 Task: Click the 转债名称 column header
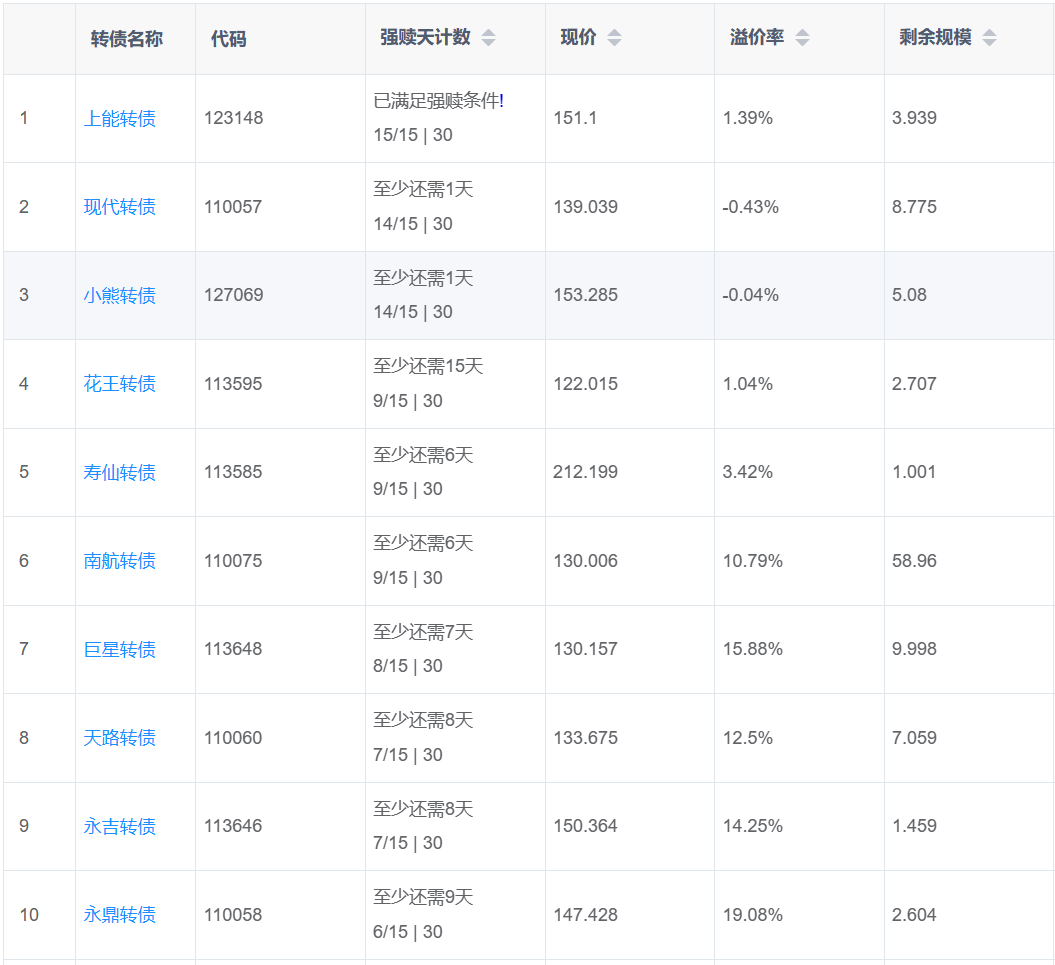(127, 39)
